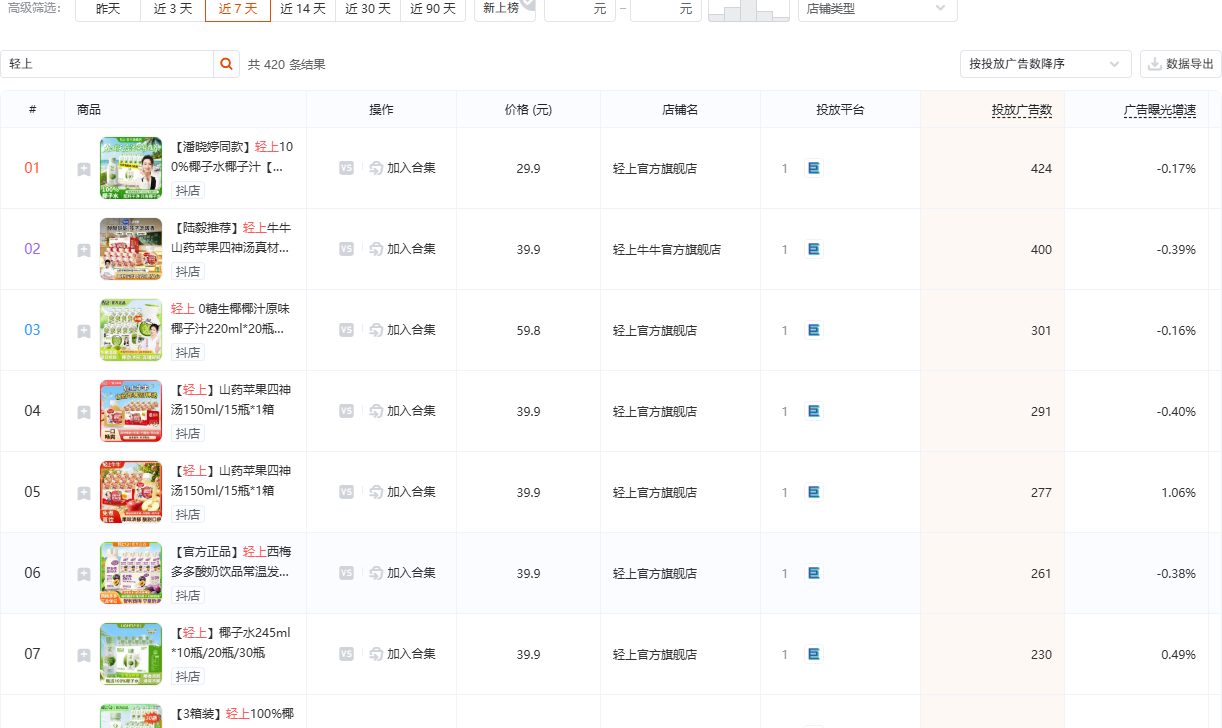Focus the search box containing 轻上
The width and height of the screenshot is (1222, 728).
pyautogui.click(x=107, y=64)
